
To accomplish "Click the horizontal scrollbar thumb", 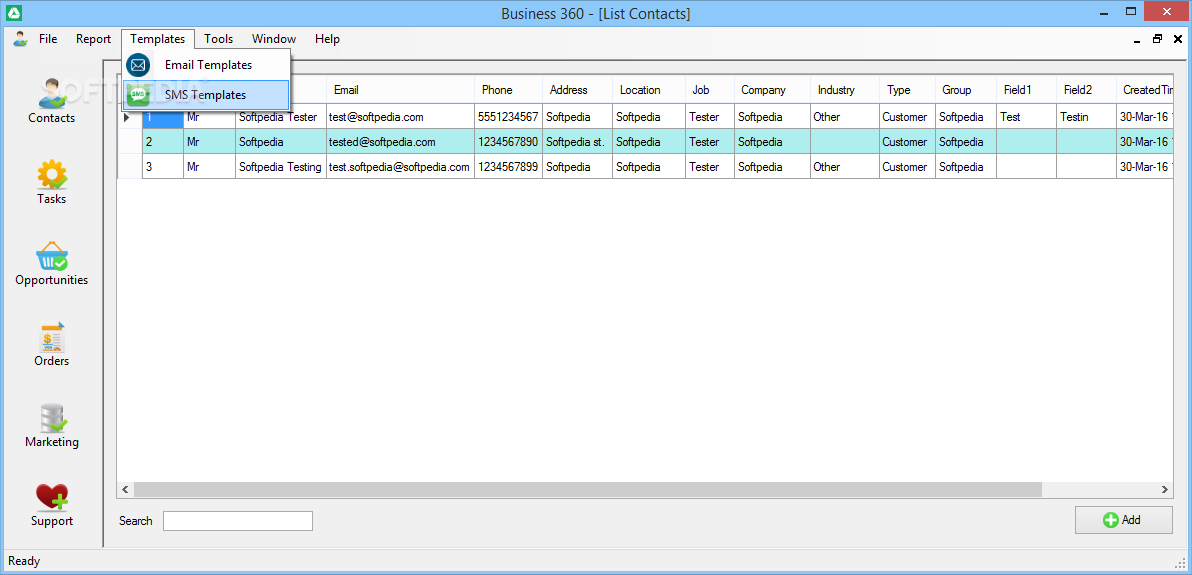I will pyautogui.click(x=588, y=490).
